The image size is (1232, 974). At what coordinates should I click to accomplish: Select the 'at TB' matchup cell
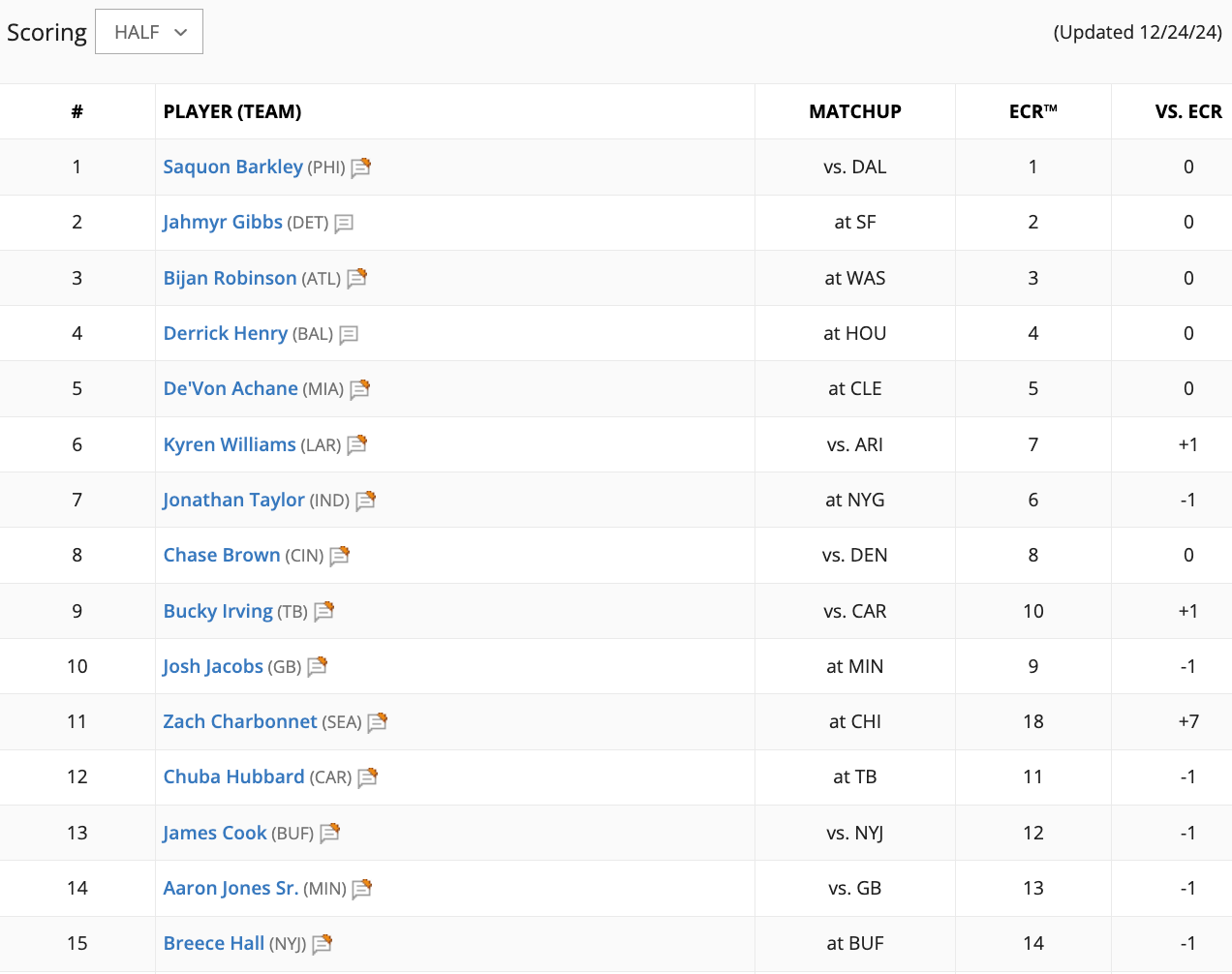(855, 776)
